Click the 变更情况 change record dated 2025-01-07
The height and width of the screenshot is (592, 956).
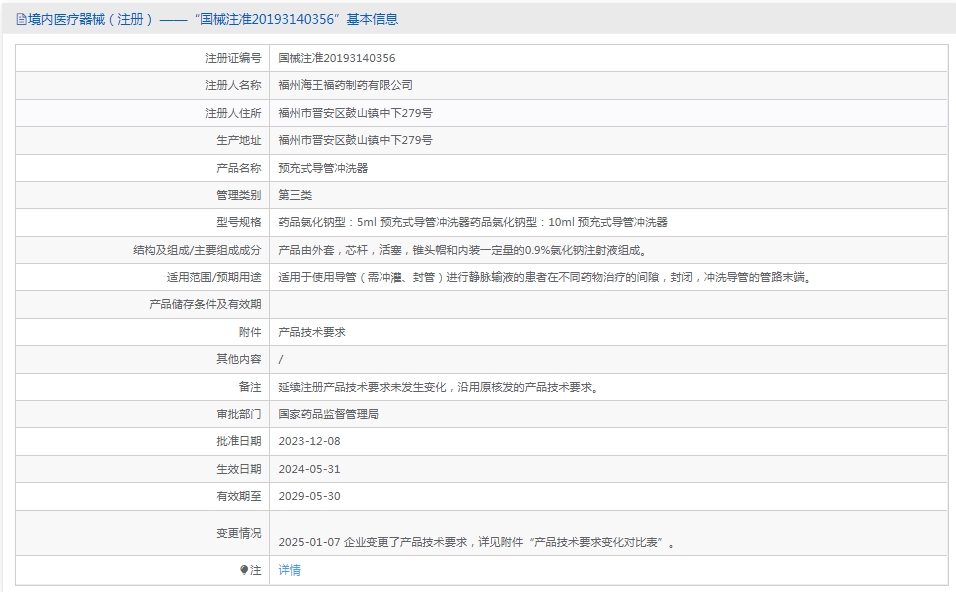477,542
